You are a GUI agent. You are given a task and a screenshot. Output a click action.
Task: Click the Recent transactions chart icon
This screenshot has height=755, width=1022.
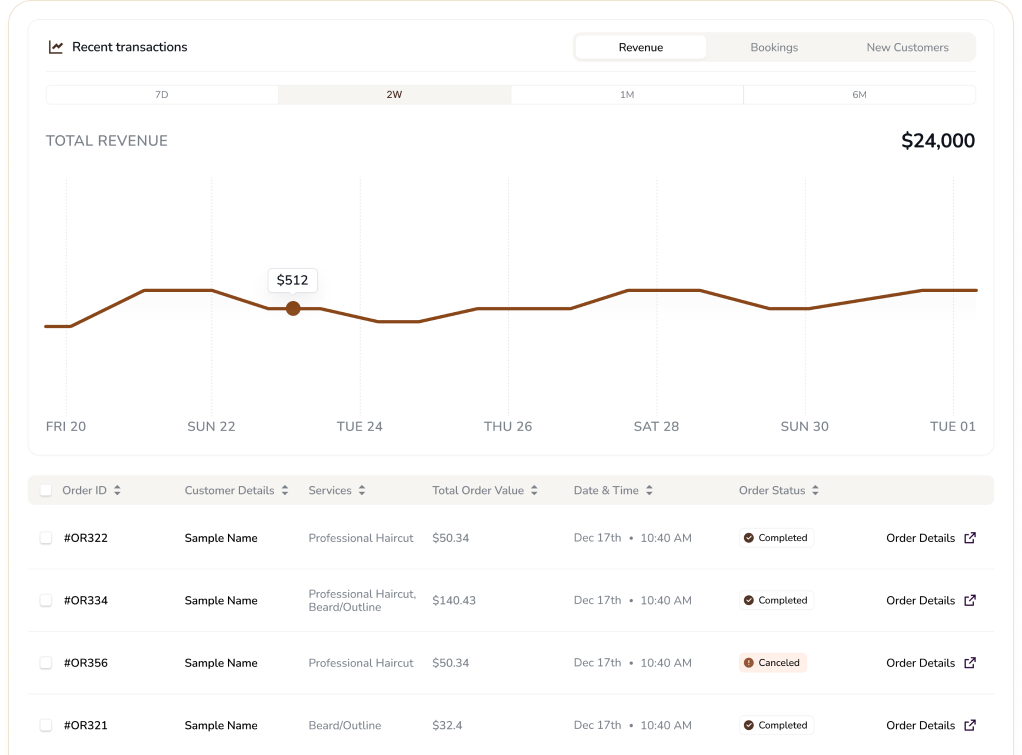[56, 46]
